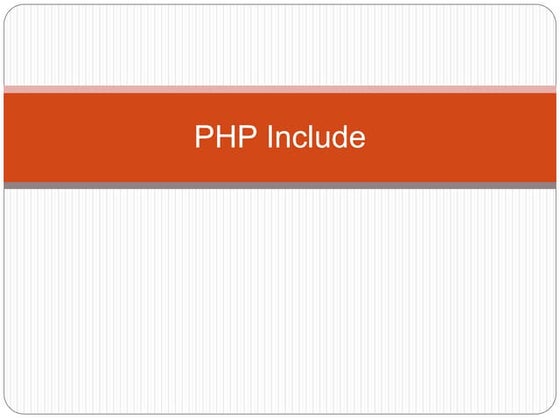Click the first letter 'P' of 'PHP'
This screenshot has height=420, width=560.
click(205, 136)
